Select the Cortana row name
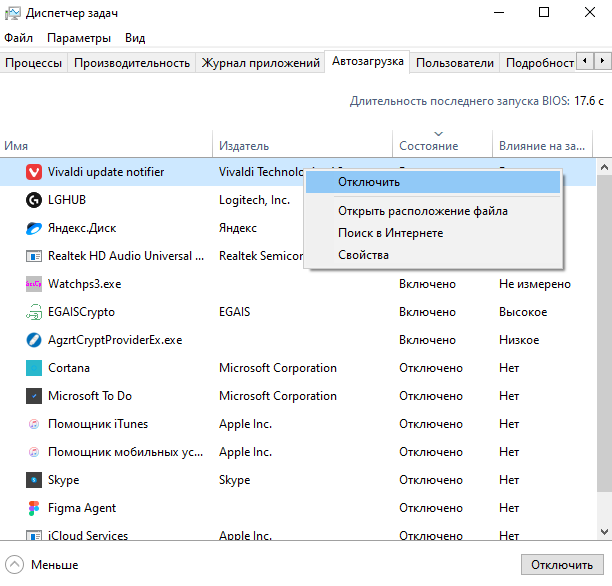The image size is (612, 586). tap(69, 368)
